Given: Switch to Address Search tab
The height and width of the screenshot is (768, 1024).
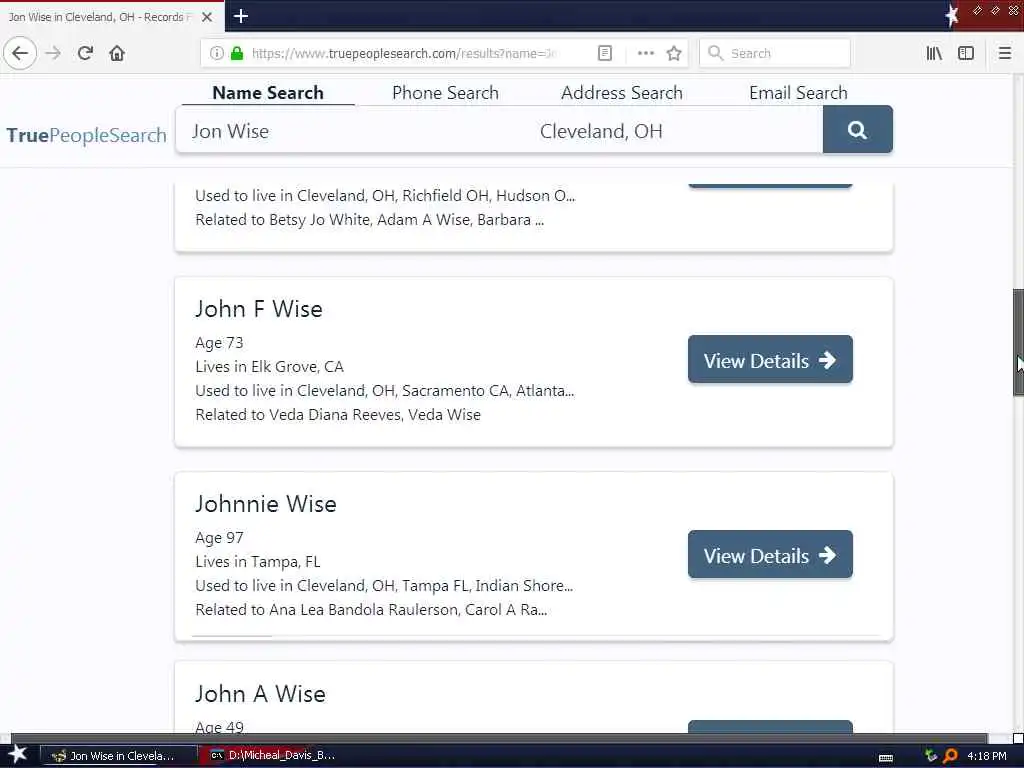Looking at the screenshot, I should 622,93.
